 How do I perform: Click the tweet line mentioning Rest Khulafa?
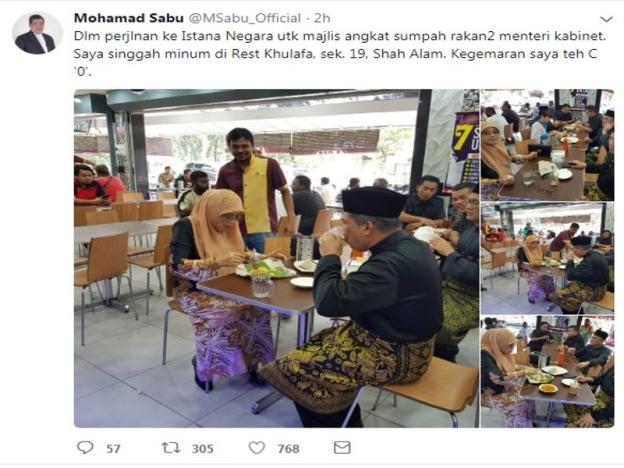(335, 54)
